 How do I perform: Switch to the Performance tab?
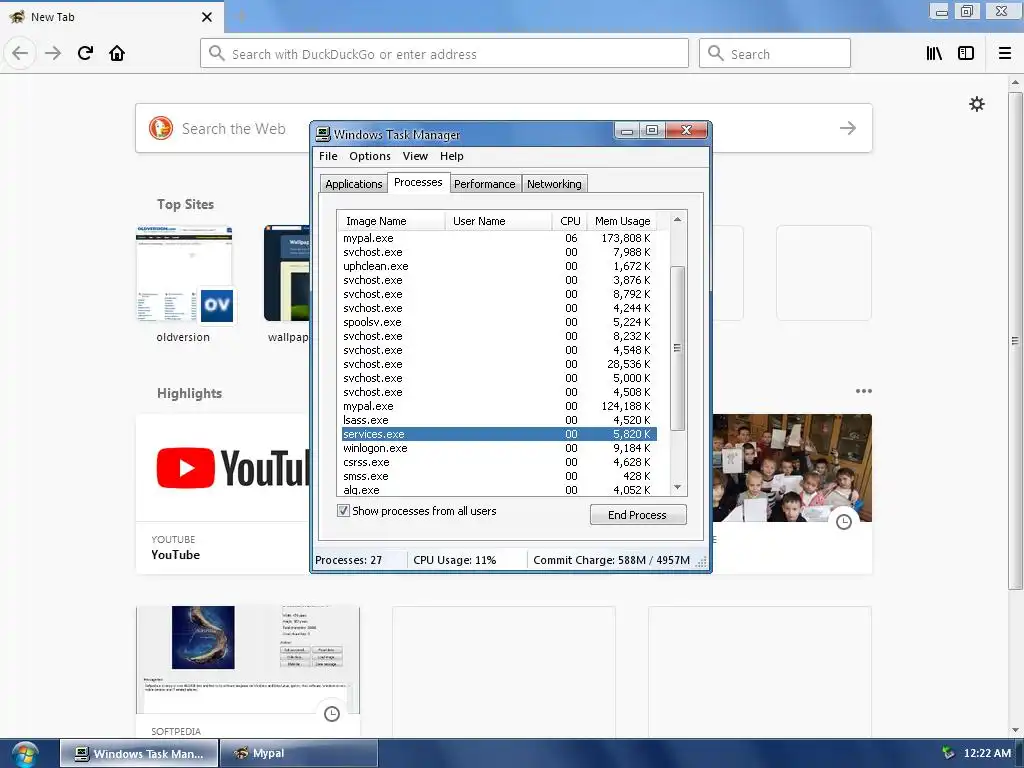485,184
